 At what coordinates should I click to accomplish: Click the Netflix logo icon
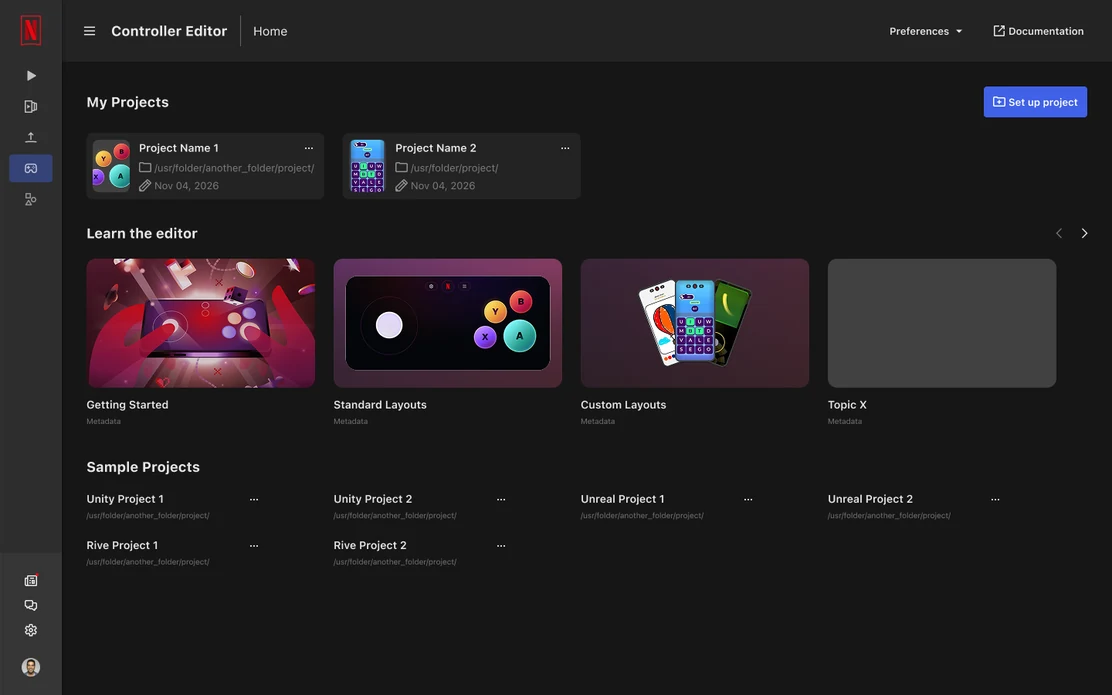[30, 30]
